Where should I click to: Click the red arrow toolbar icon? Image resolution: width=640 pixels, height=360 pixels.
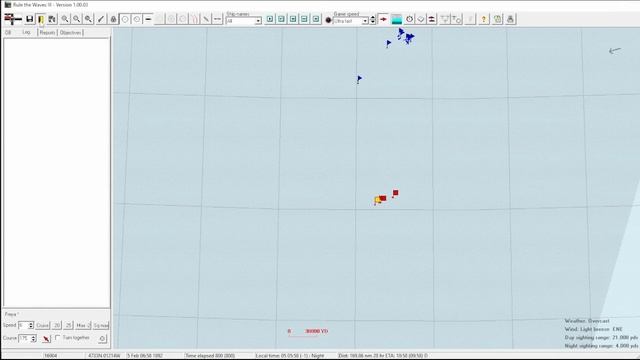pos(383,19)
